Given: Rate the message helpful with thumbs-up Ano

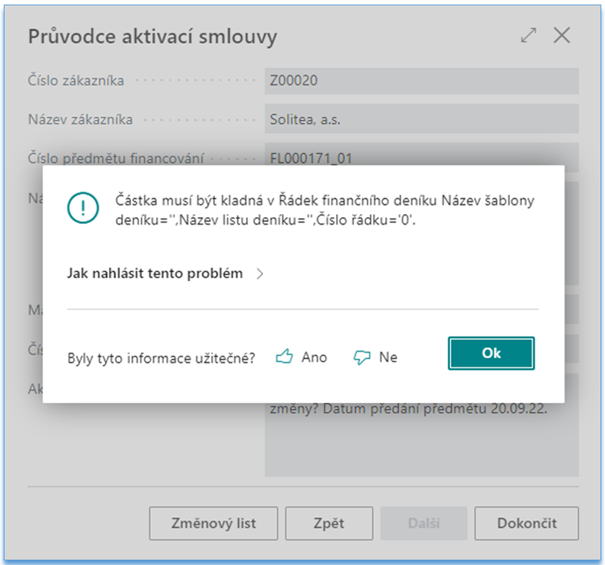Looking at the screenshot, I should 301,357.
